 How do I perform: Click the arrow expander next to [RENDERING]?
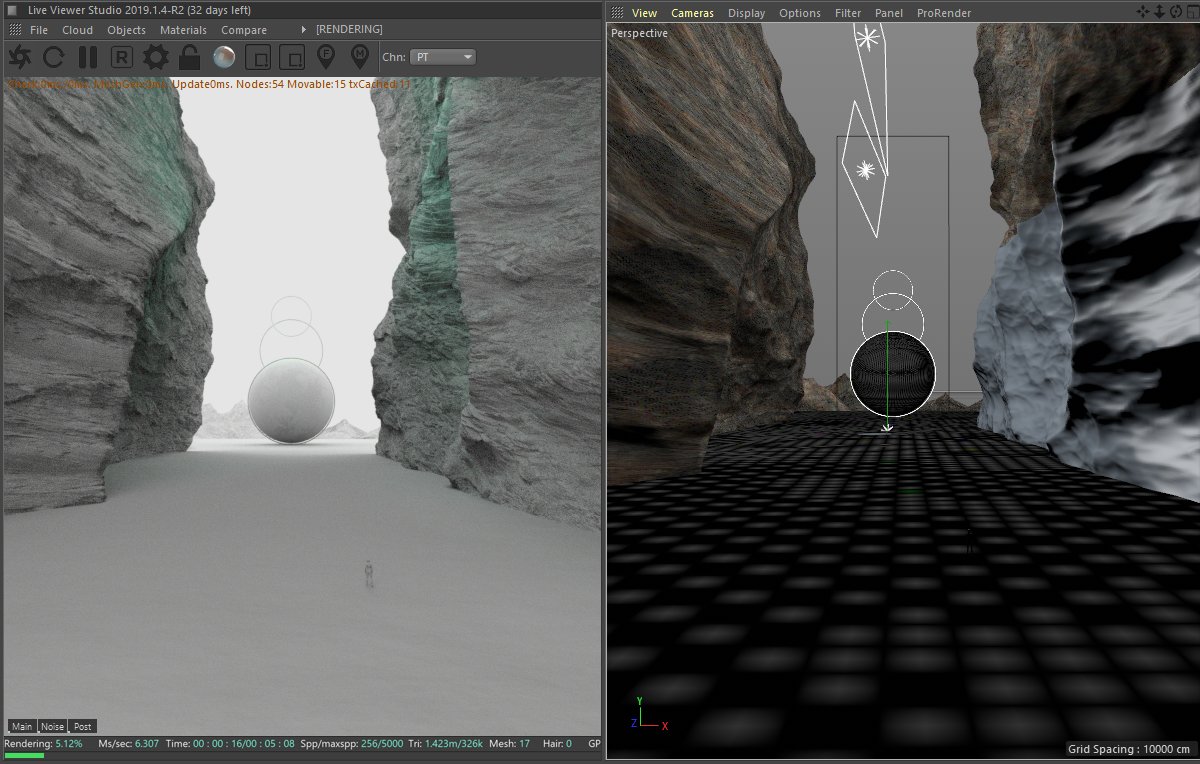click(x=304, y=30)
